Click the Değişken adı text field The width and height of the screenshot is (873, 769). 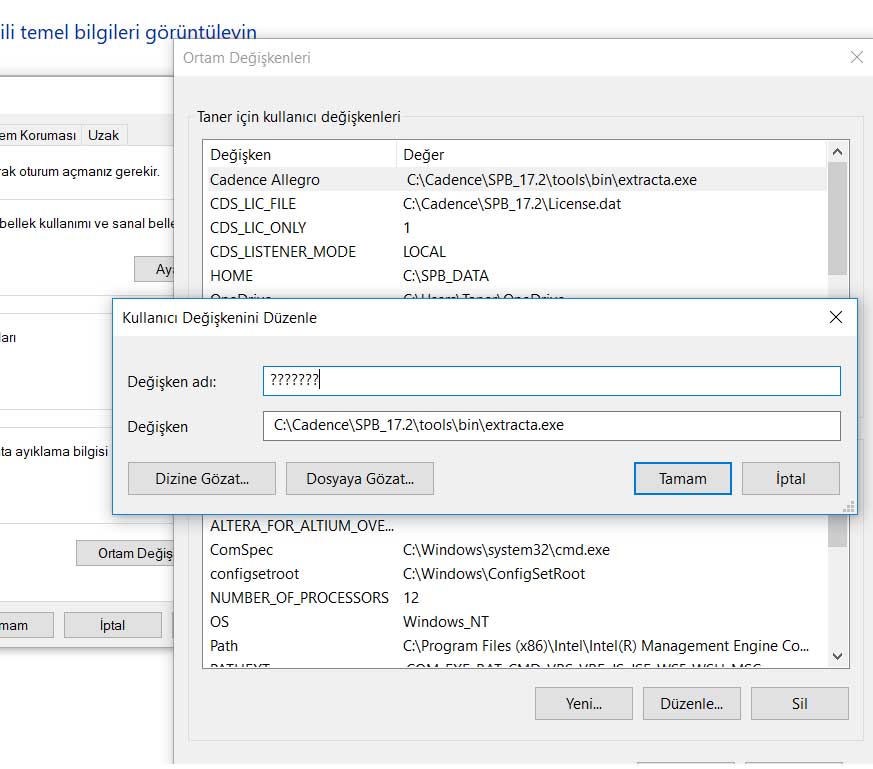tap(551, 381)
